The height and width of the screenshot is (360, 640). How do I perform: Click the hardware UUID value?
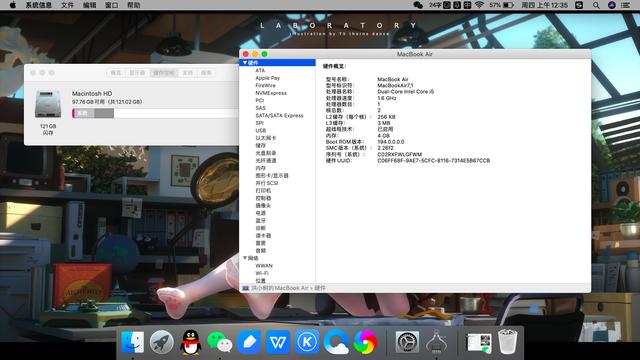tap(433, 160)
